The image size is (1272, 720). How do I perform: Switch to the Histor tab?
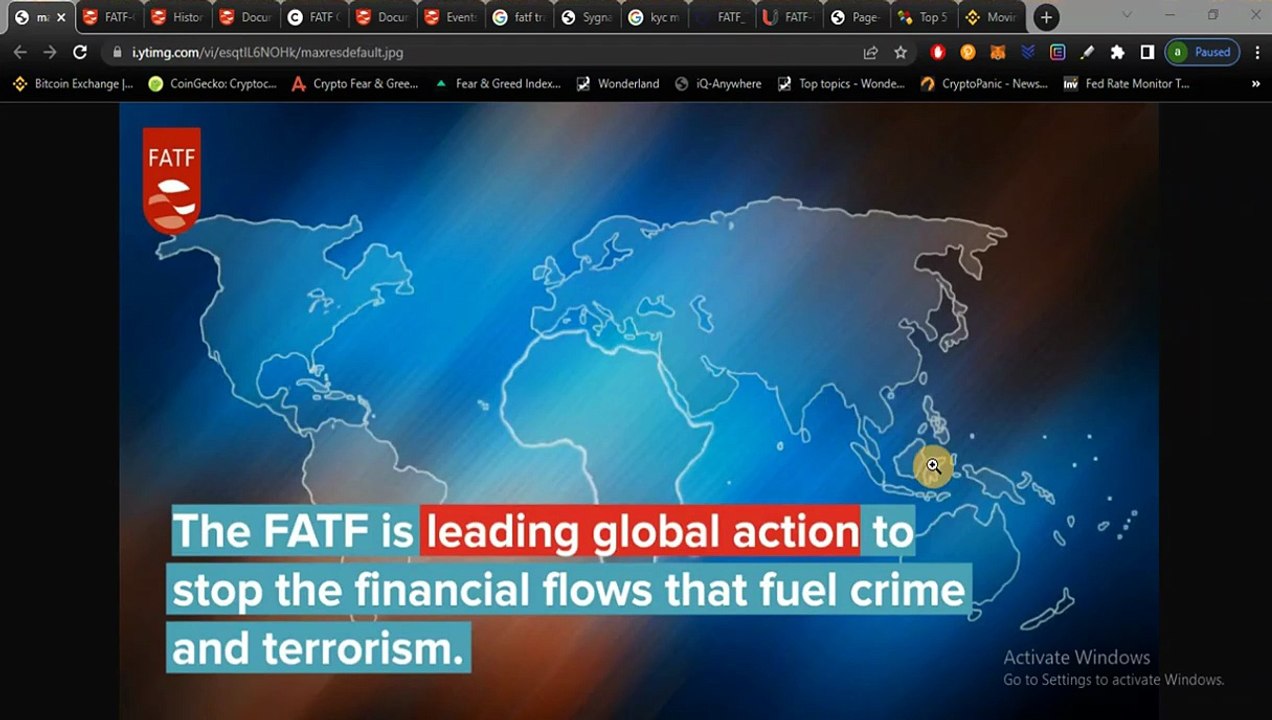pos(177,17)
